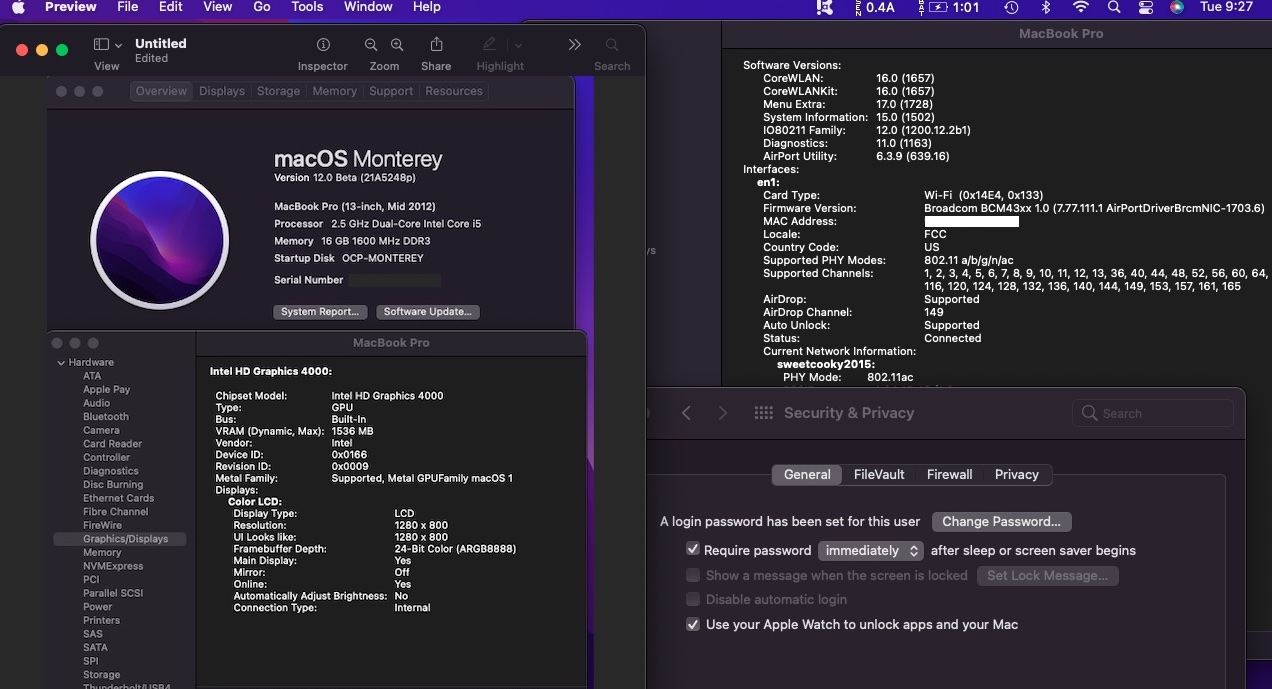
Task: Select the General tab in Security & Privacy
Action: click(x=807, y=474)
